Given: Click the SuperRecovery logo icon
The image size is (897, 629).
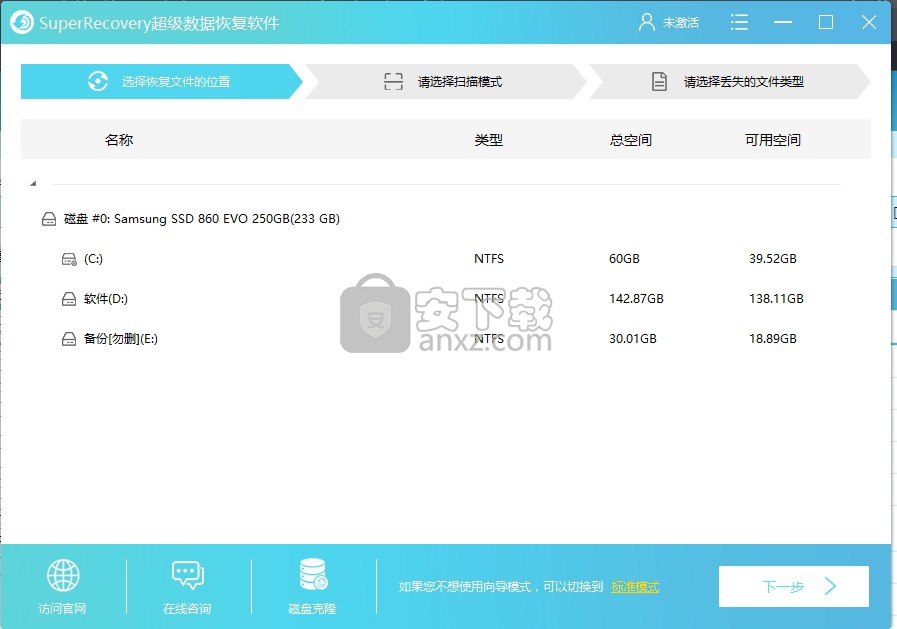Looking at the screenshot, I should point(22,22).
